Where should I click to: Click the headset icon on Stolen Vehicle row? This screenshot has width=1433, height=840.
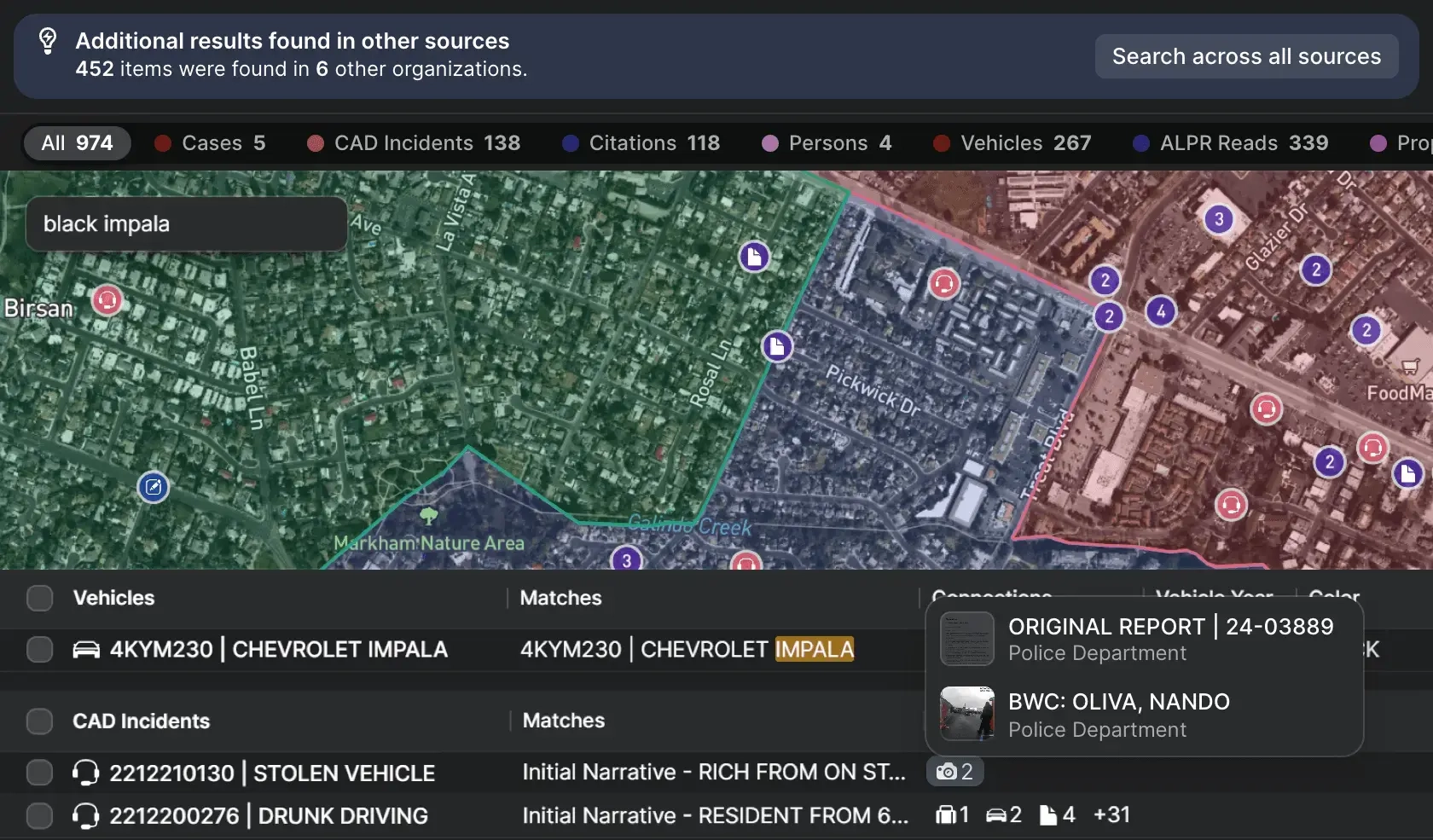point(86,773)
